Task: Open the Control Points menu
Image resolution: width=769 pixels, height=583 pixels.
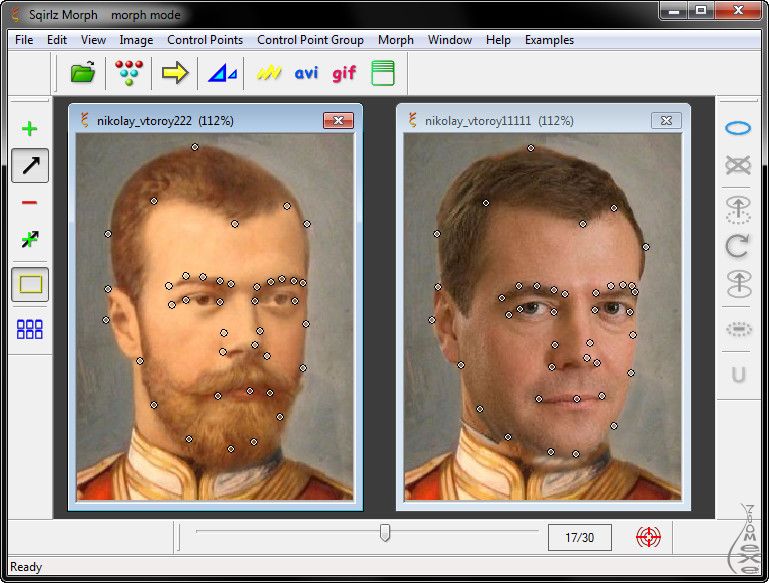Action: point(205,40)
